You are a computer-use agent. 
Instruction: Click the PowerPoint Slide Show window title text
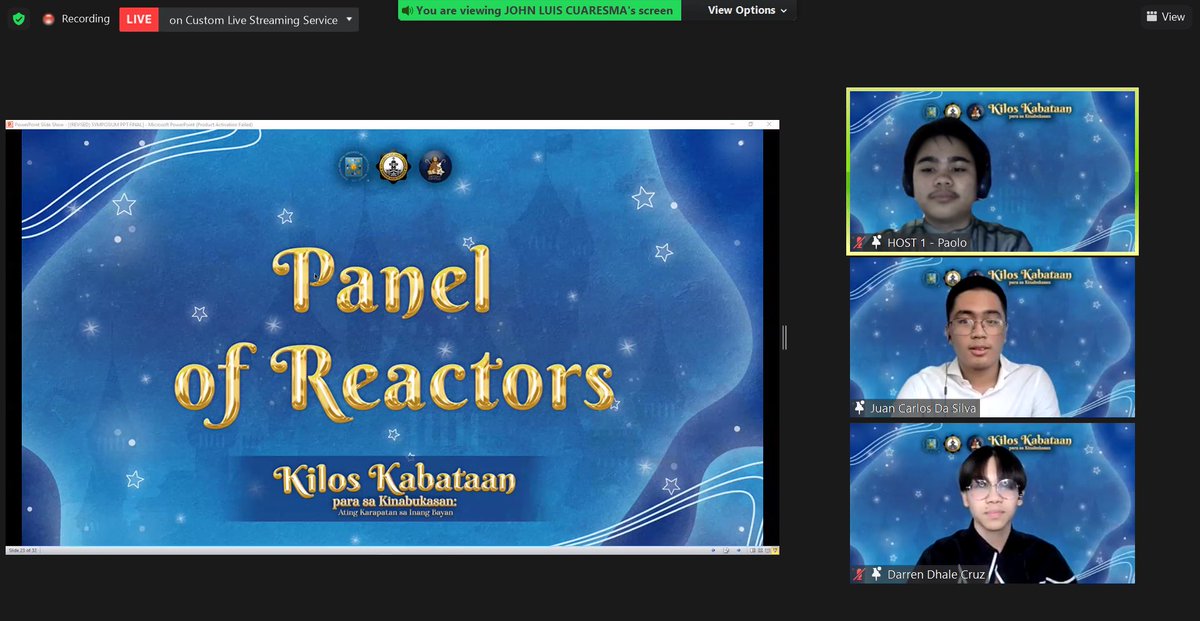pyautogui.click(x=134, y=124)
